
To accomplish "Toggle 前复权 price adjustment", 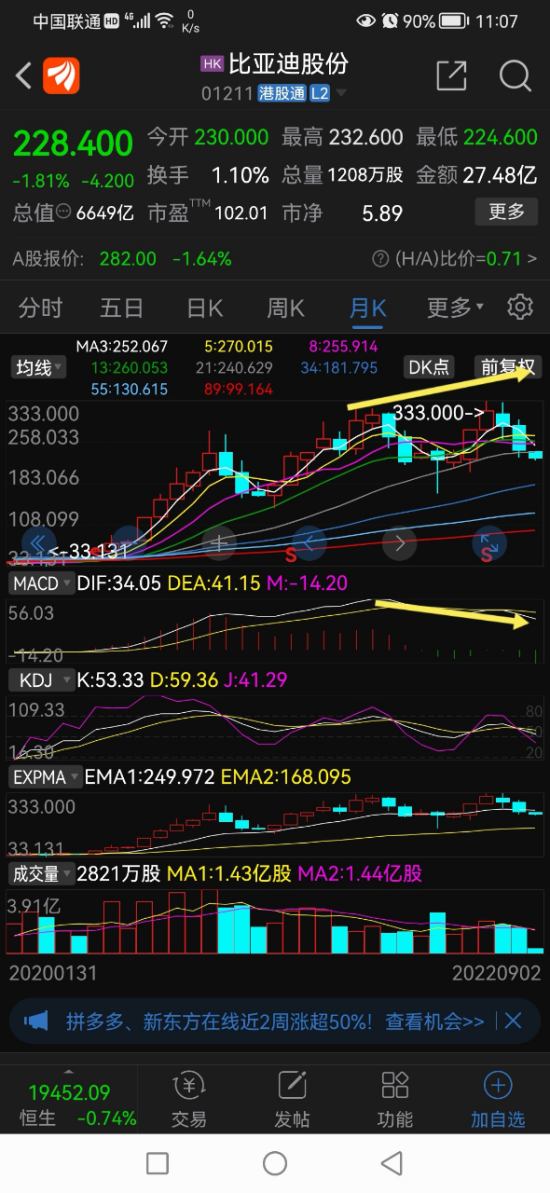I will pos(507,367).
